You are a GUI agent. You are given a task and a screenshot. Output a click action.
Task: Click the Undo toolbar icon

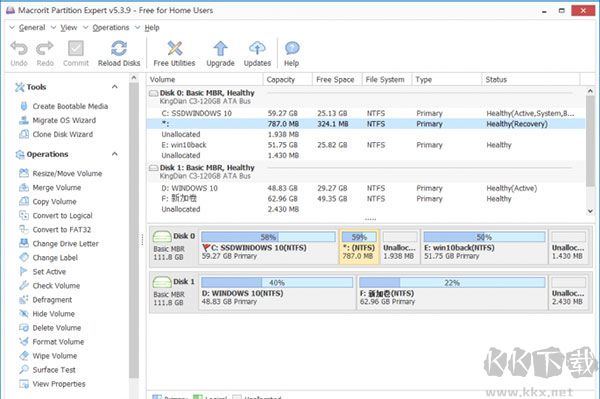pyautogui.click(x=19, y=49)
